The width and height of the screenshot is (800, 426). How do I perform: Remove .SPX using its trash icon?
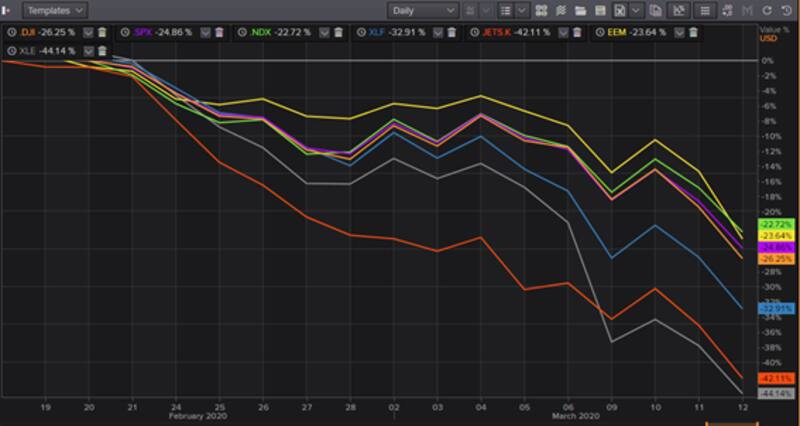coord(219,32)
